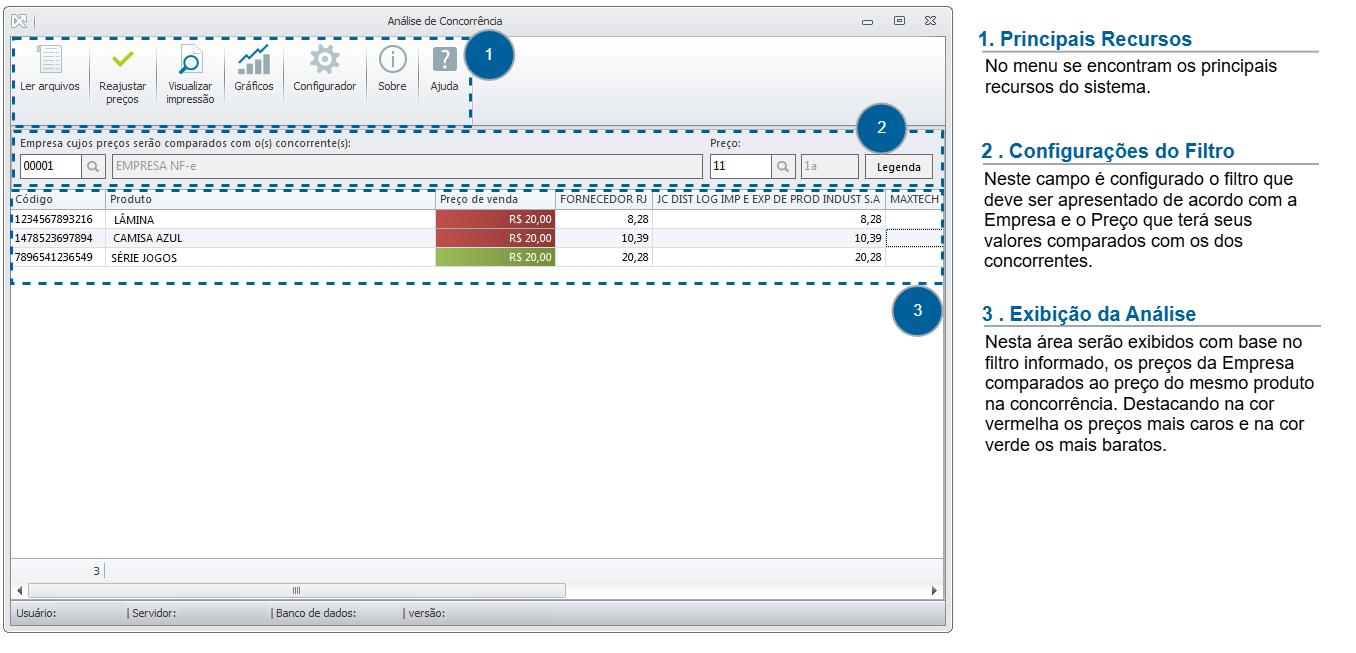The image size is (1356, 653).
Task: Click the Usuário status bar entry
Action: coord(37,613)
